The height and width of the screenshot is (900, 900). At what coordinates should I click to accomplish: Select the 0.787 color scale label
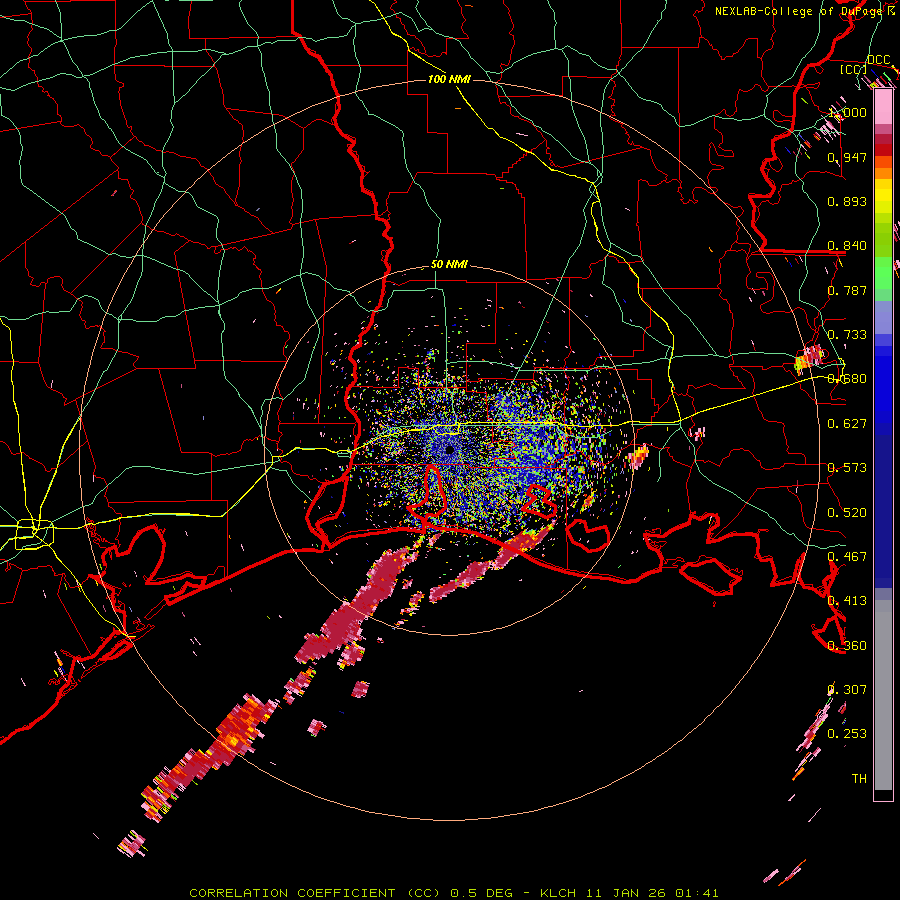tap(847, 290)
